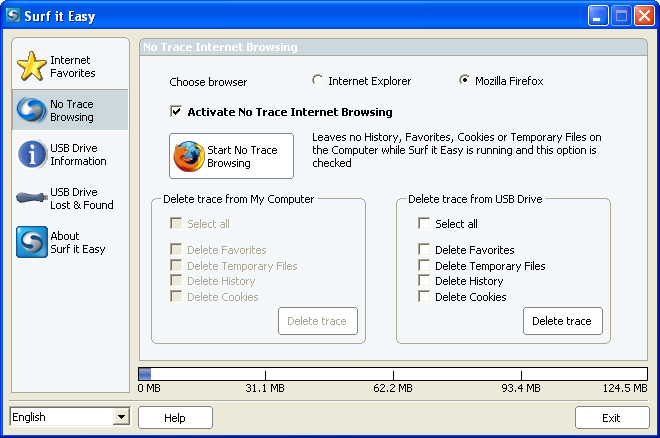The width and height of the screenshot is (660, 438).
Task: Select the Internet Explorer radio button
Action: (x=317, y=80)
